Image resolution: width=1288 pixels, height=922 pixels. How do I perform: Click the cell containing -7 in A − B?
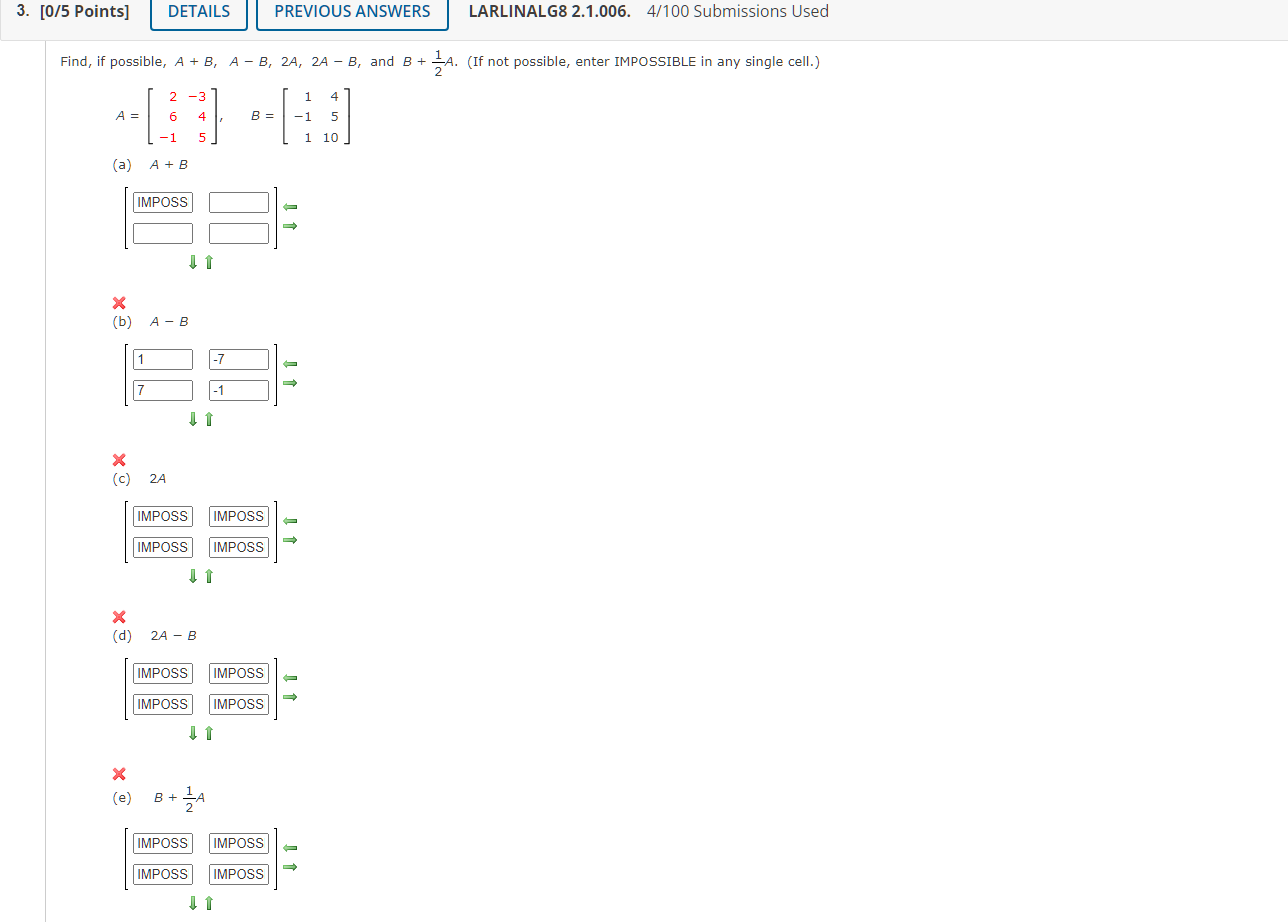pos(238,358)
